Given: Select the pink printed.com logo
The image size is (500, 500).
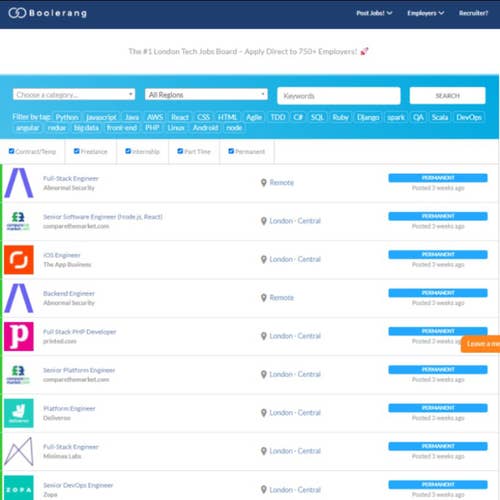Looking at the screenshot, I should click(19, 336).
